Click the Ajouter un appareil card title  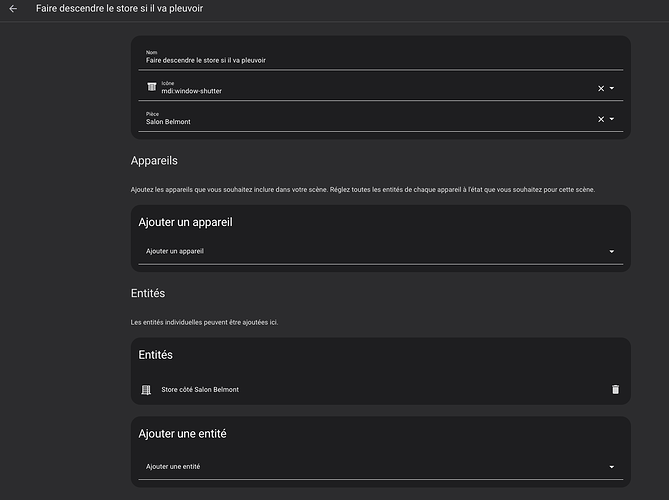(185, 222)
